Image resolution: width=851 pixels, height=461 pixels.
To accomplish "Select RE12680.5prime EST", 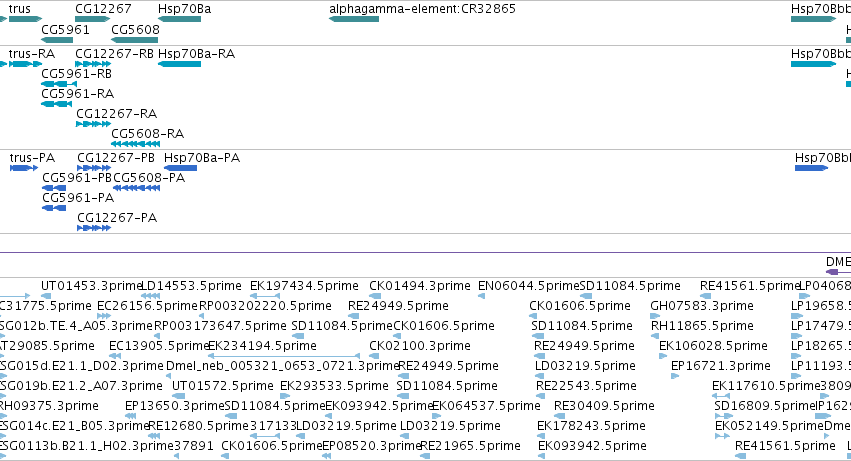I will click(x=154, y=436).
